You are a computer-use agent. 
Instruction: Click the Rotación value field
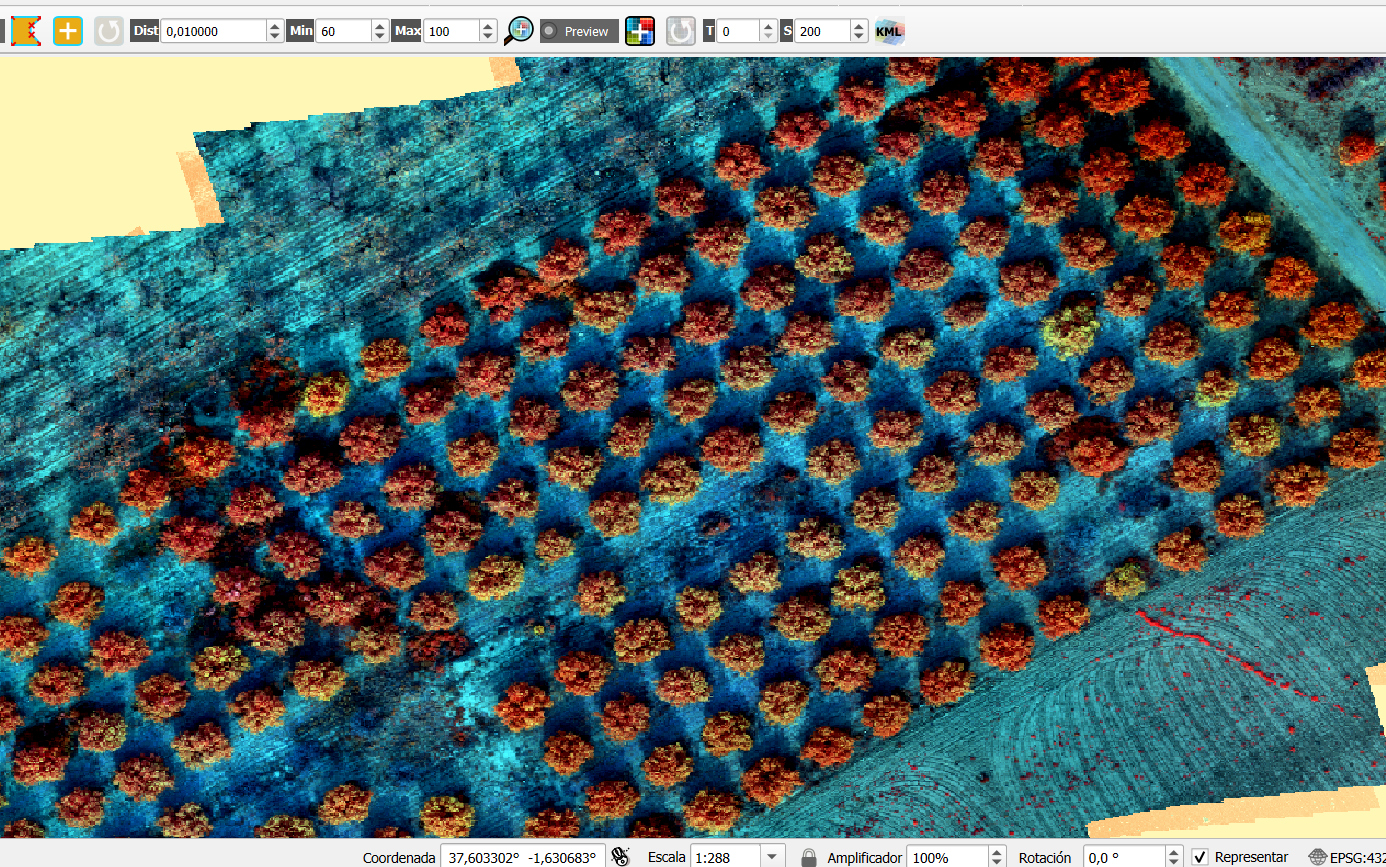click(x=1124, y=857)
